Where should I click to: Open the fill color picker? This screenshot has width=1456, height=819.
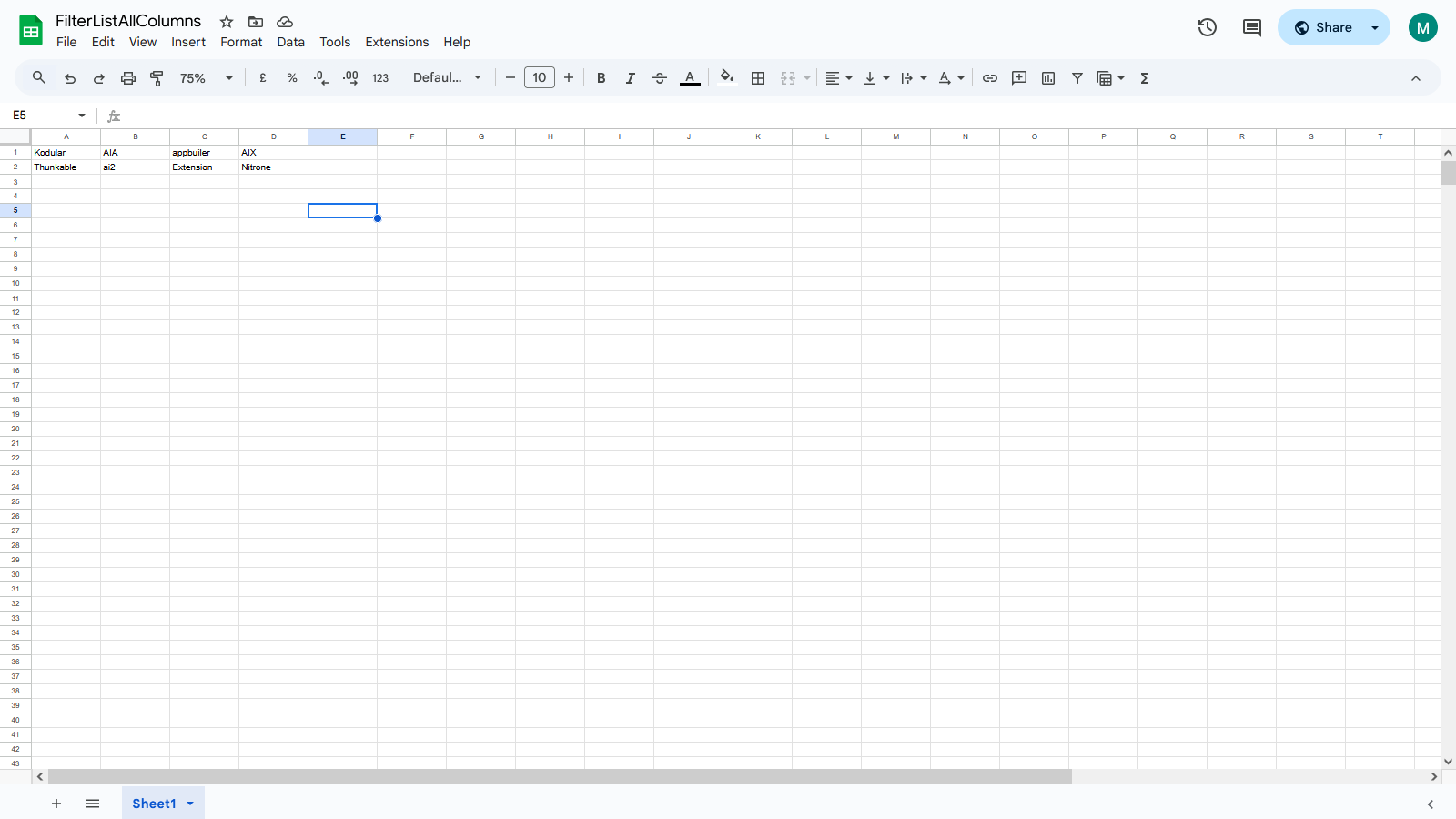point(727,78)
